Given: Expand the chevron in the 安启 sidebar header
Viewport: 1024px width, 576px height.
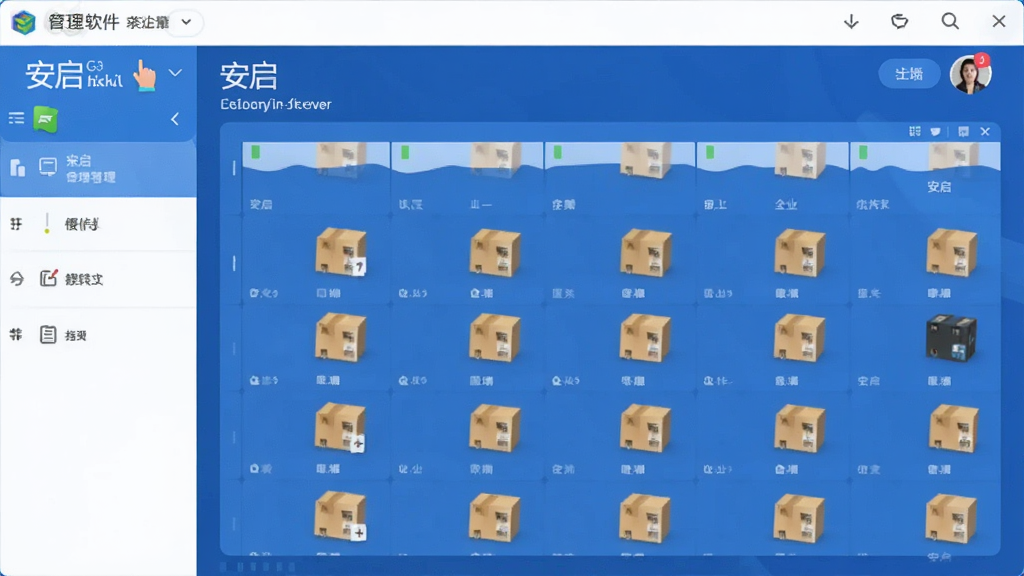Looking at the screenshot, I should pyautogui.click(x=175, y=72).
